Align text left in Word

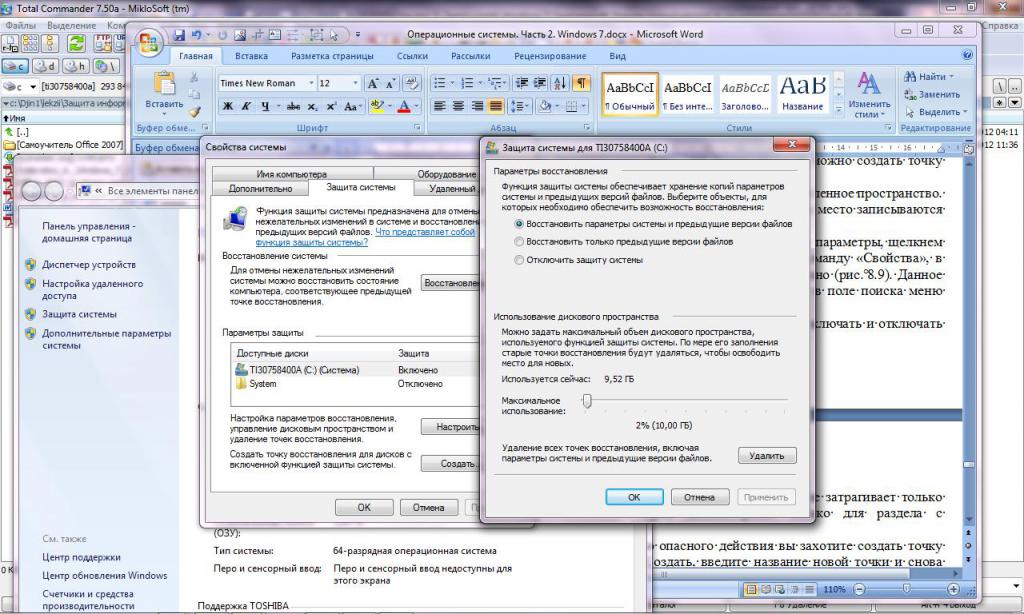(440, 106)
